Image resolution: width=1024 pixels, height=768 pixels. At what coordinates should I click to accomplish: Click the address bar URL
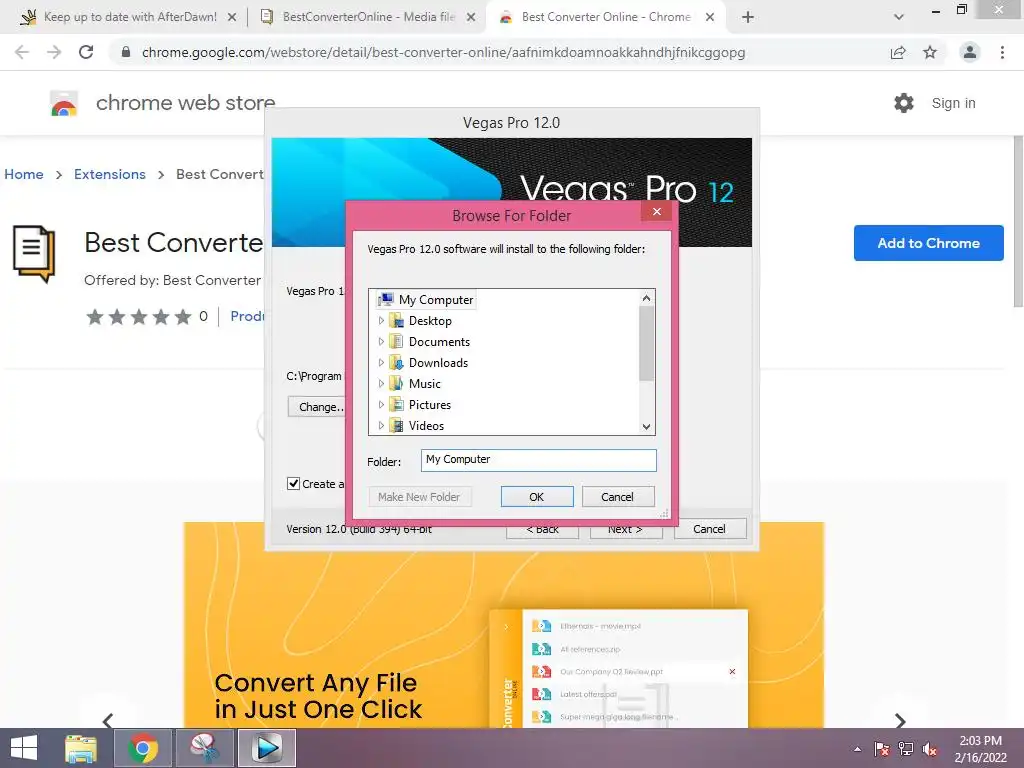[443, 52]
